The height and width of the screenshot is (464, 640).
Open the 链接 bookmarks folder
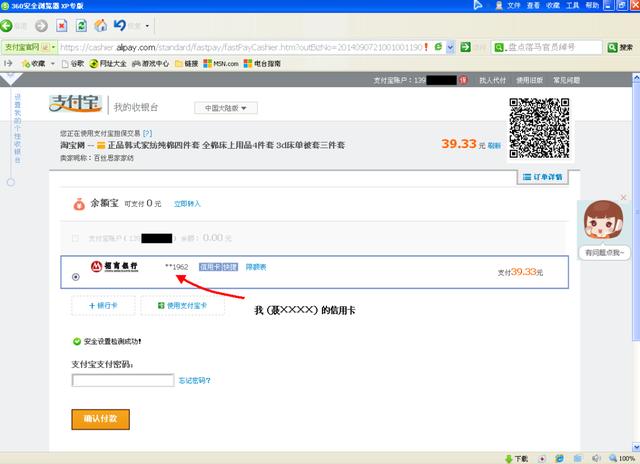(187, 64)
